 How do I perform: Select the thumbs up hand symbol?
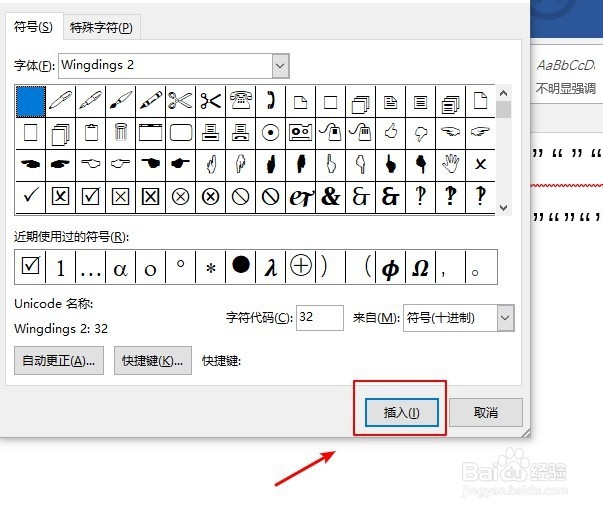coord(391,133)
